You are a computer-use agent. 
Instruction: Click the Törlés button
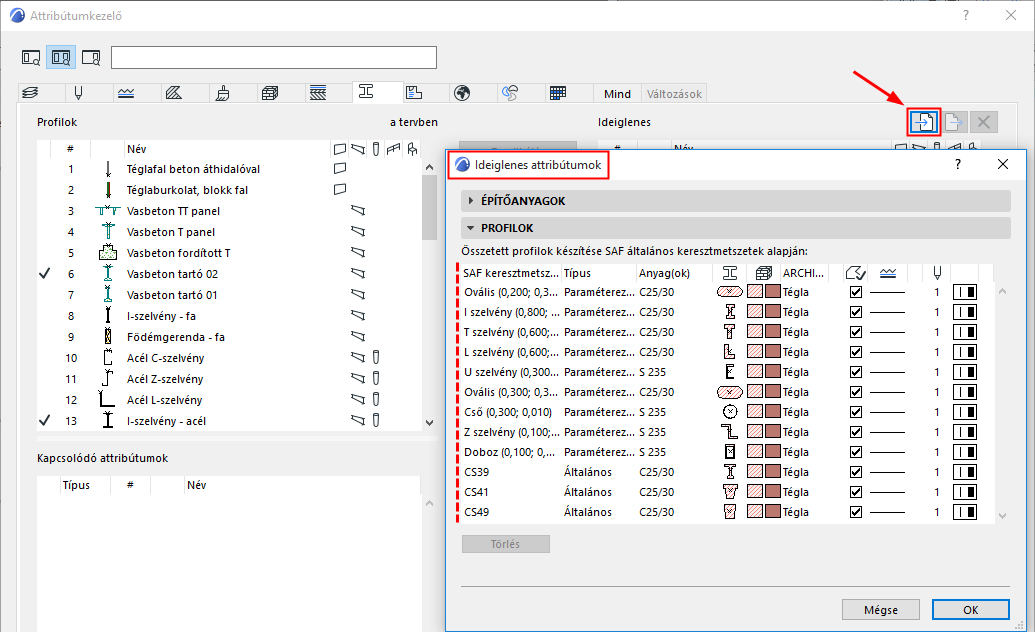[x=506, y=544]
